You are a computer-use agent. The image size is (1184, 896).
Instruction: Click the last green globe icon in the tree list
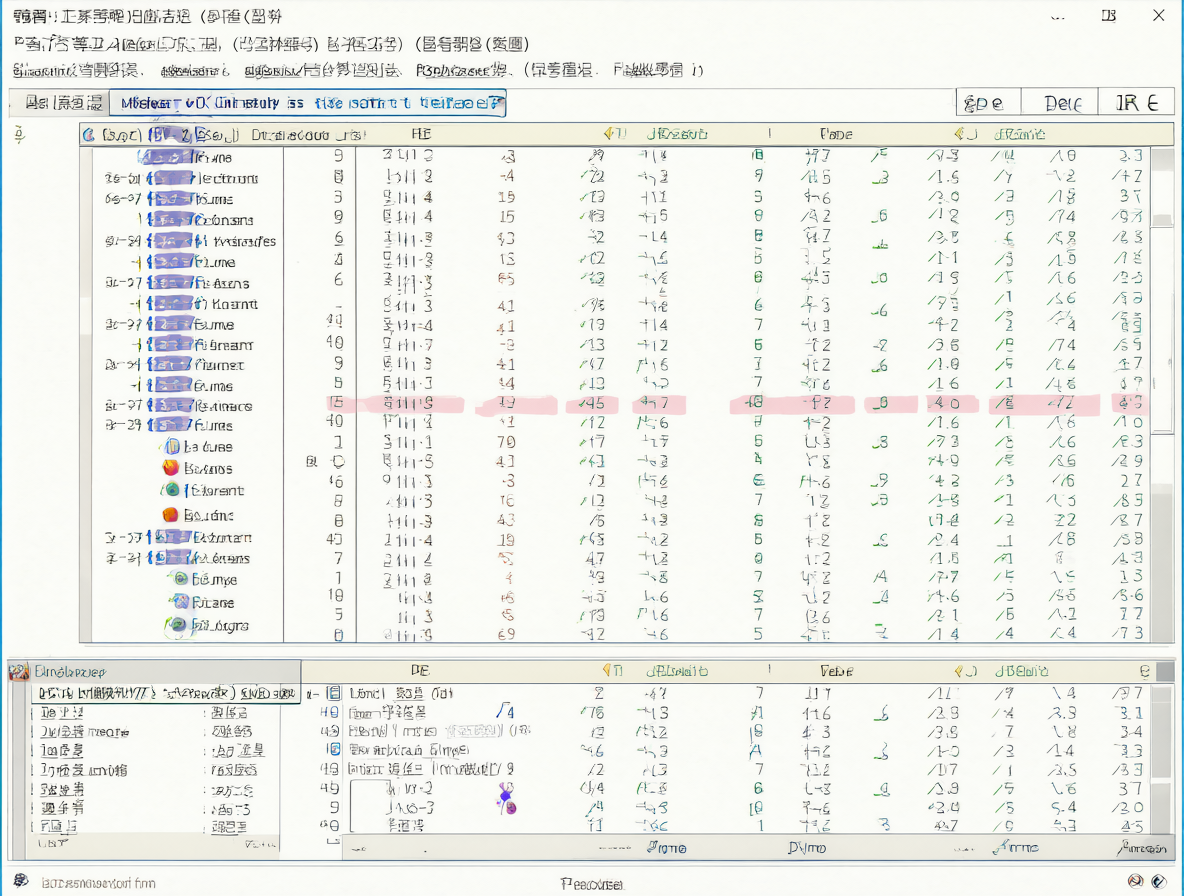[x=177, y=625]
